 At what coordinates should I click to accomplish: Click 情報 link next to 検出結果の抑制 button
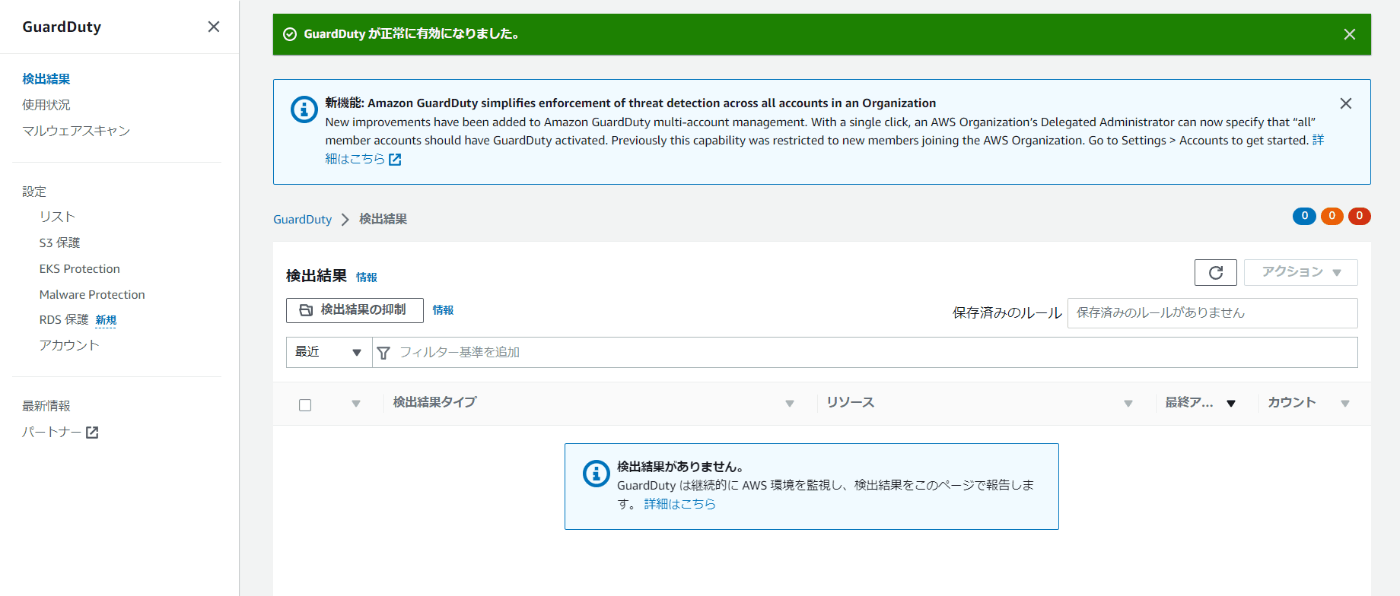[x=443, y=310]
